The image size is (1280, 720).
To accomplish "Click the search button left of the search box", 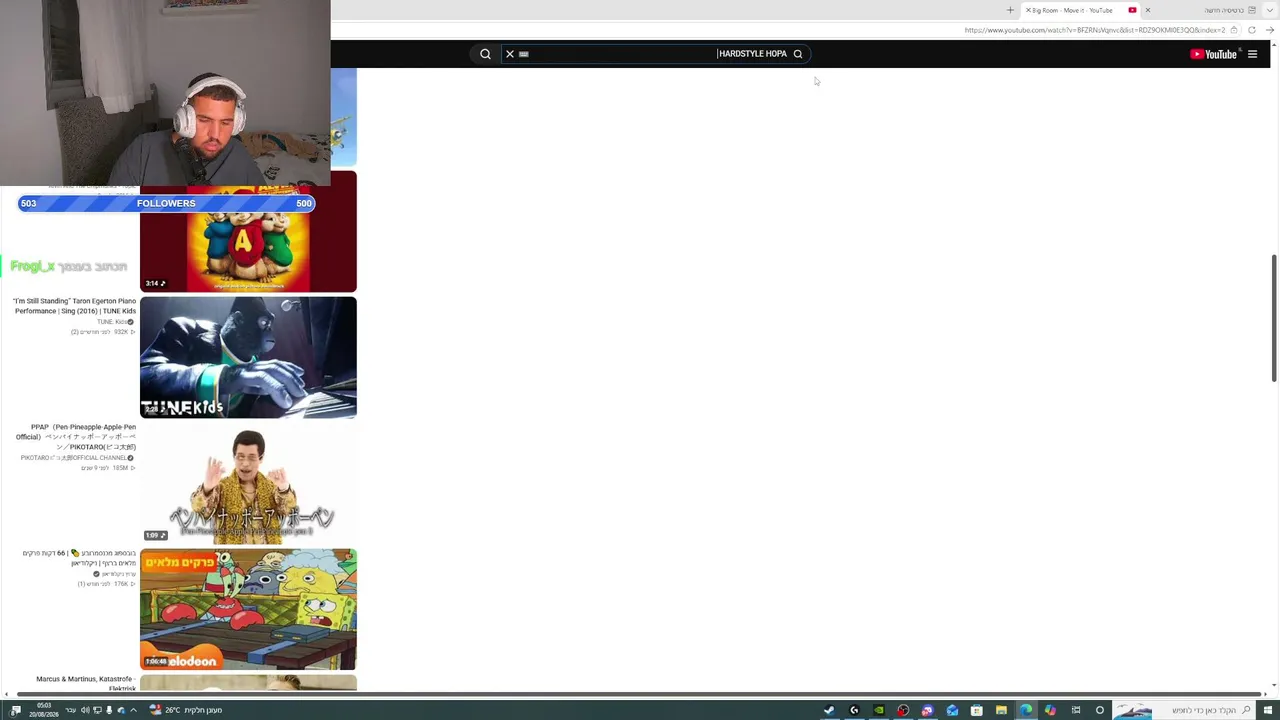I will point(485,54).
